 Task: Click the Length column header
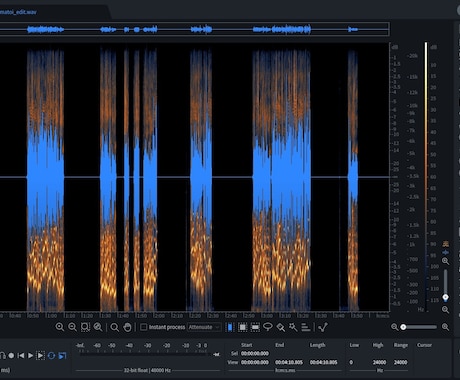(317, 345)
